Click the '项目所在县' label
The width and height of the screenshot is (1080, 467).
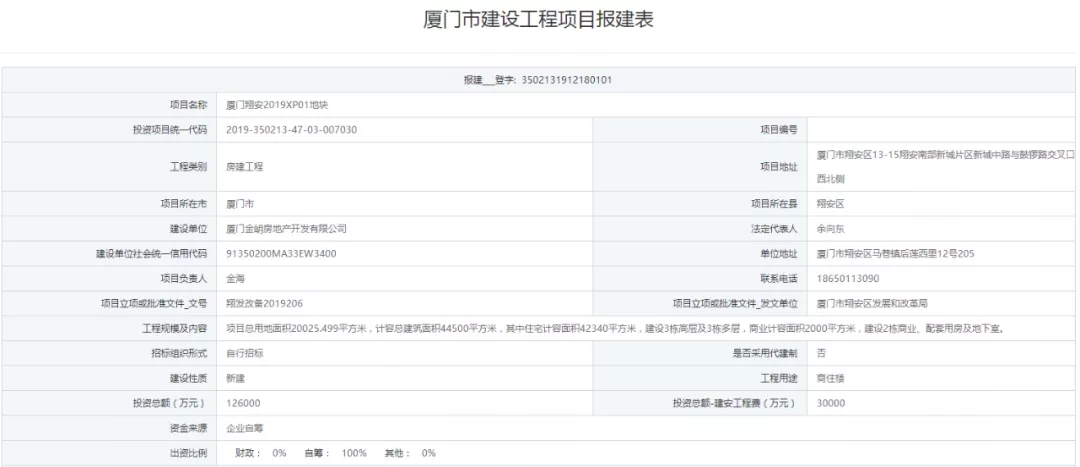774,204
